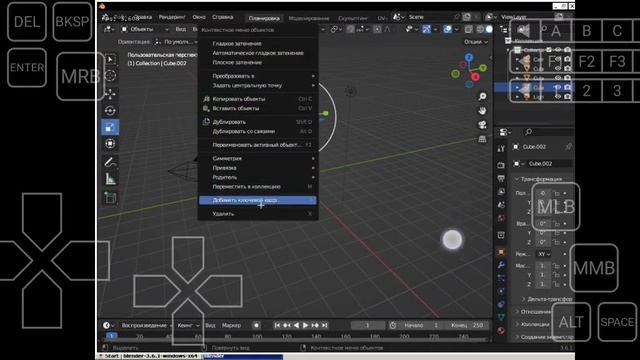640x360 pixels.
Task: Tap the on-screen ENTER key
Action: coord(27,67)
